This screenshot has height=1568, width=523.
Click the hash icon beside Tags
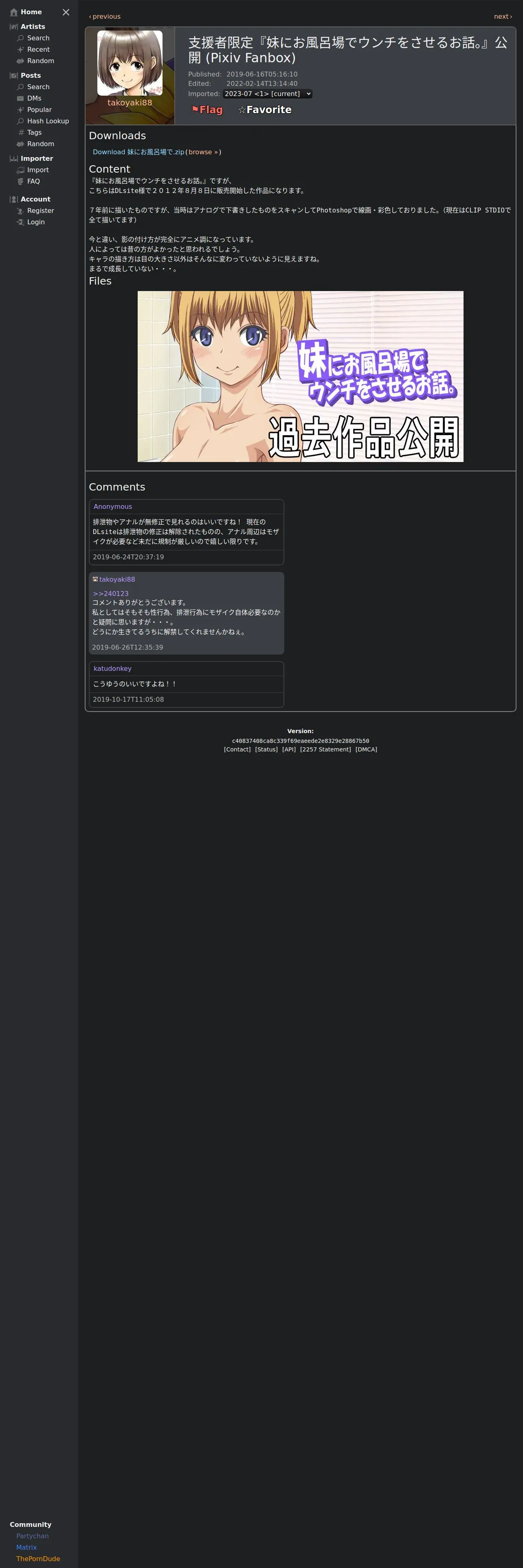tap(21, 133)
